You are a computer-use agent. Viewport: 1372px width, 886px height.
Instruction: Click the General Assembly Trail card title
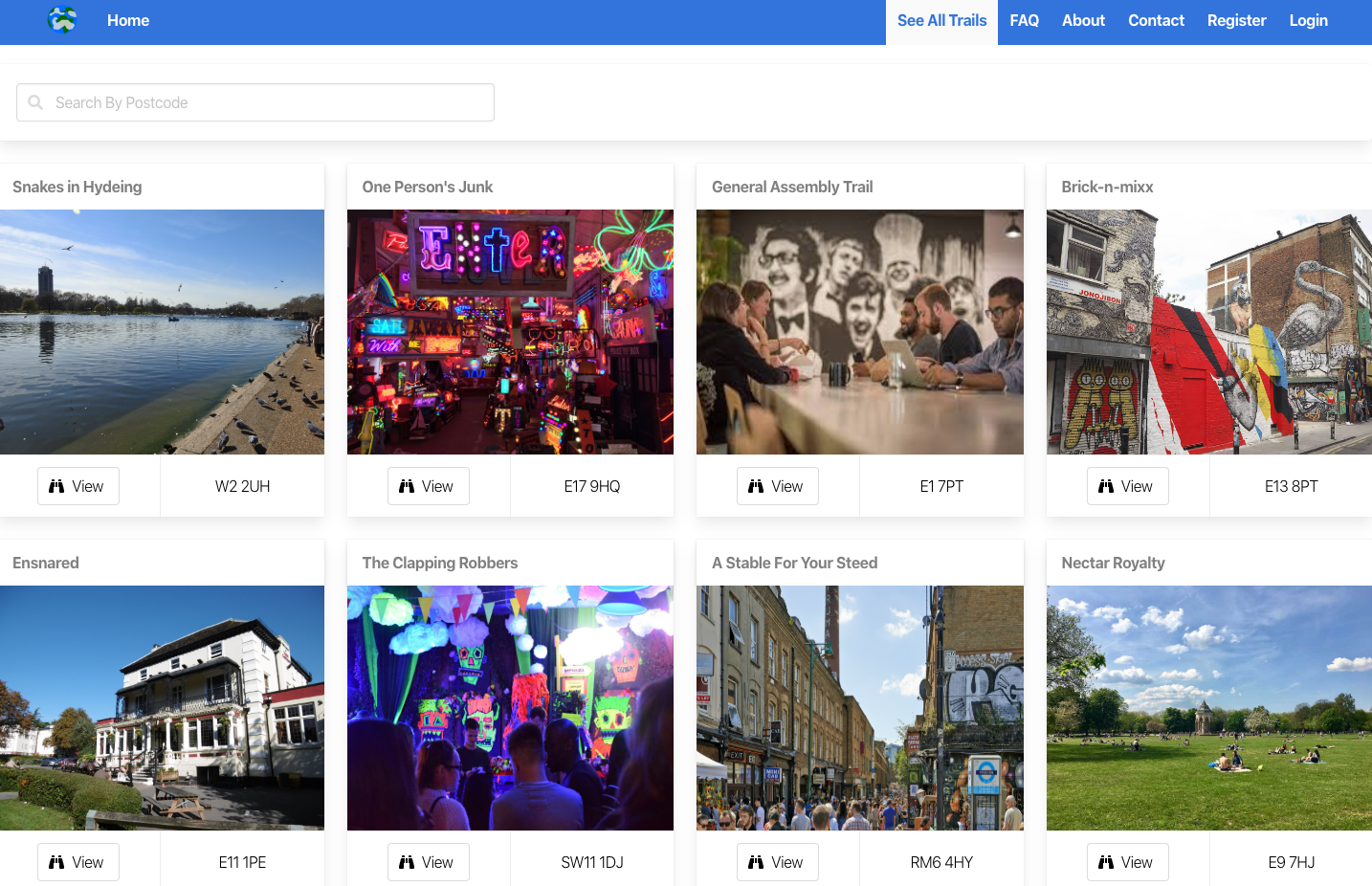pyautogui.click(x=792, y=187)
